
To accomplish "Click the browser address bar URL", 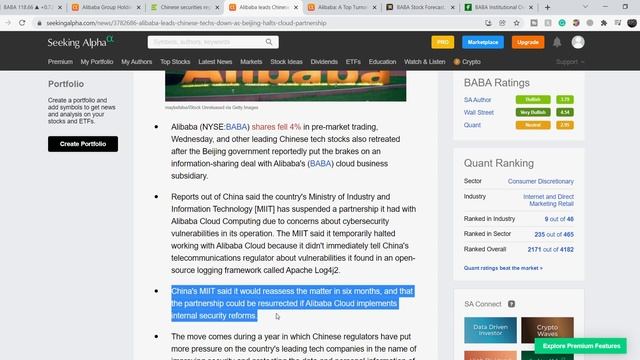I will coord(187,23).
